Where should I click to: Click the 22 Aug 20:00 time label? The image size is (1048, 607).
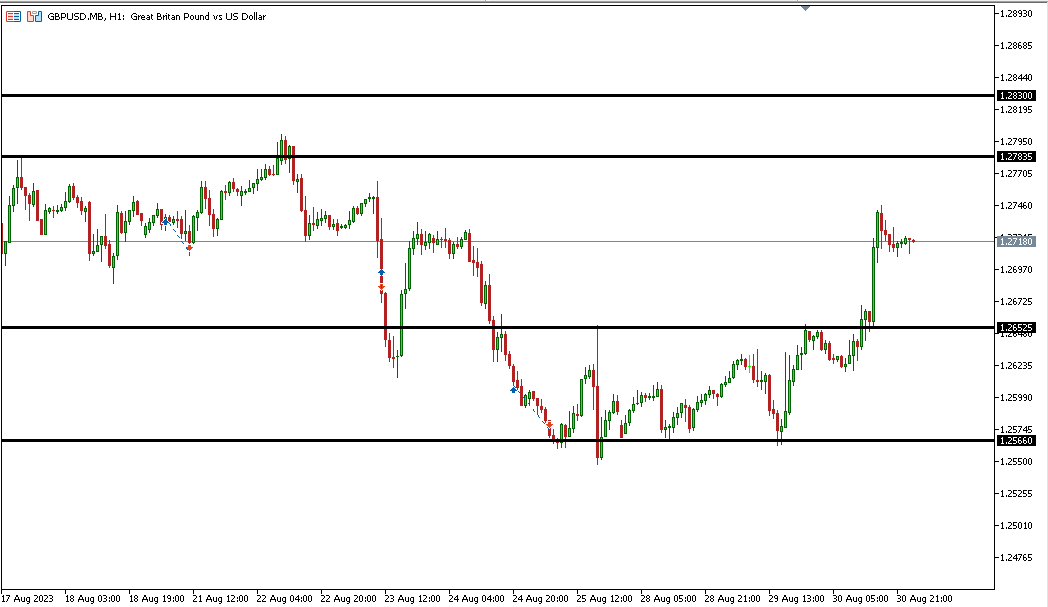tap(349, 598)
